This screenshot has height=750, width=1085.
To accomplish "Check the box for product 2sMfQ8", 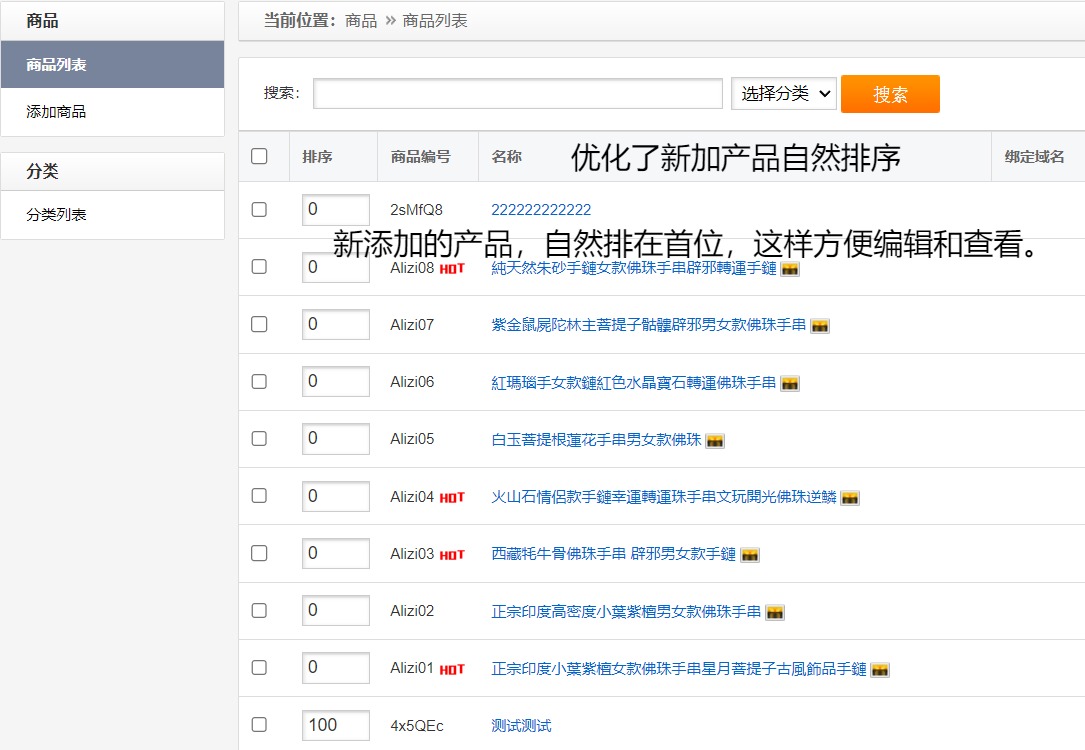I will [x=260, y=210].
